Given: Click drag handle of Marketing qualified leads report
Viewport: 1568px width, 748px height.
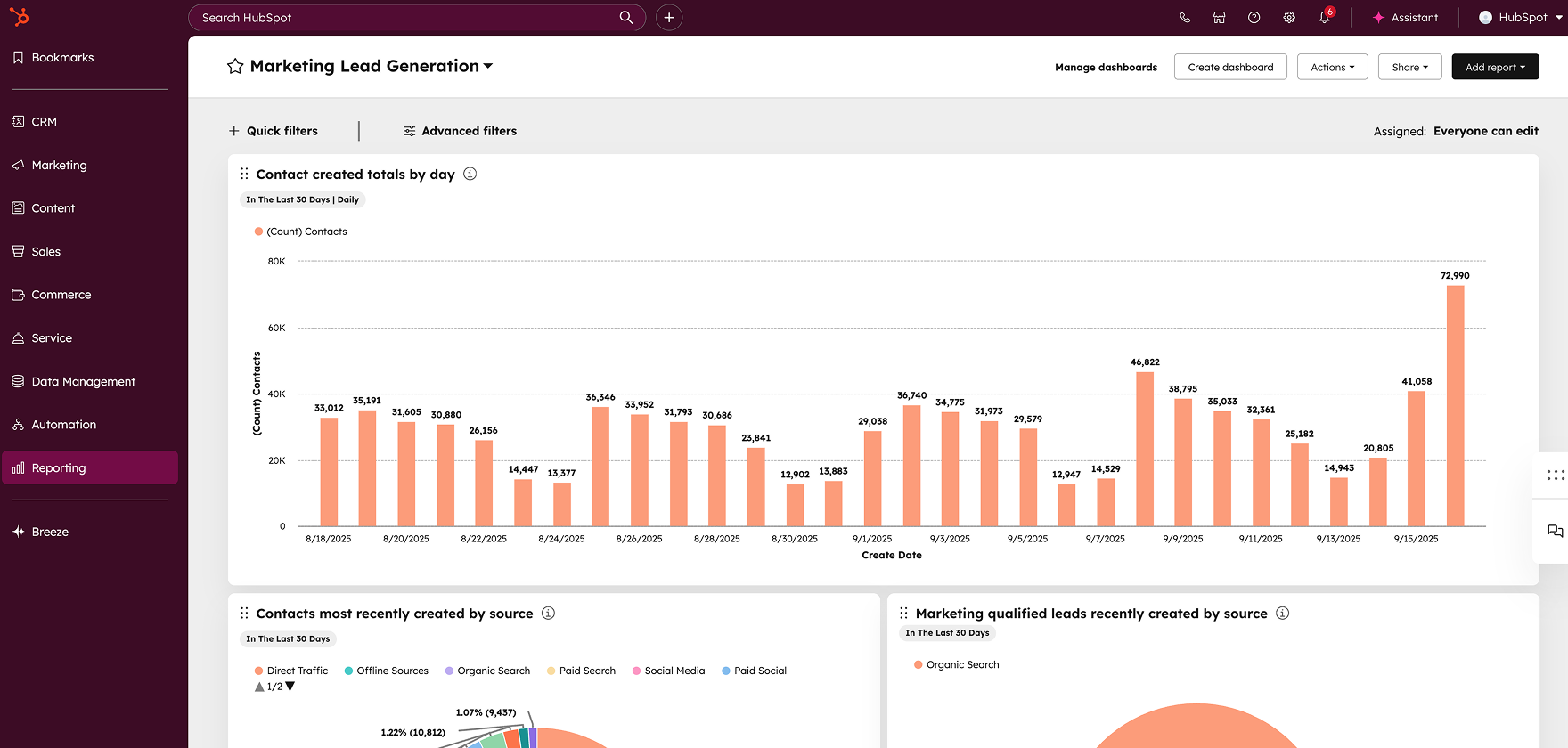Looking at the screenshot, I should click(x=903, y=613).
